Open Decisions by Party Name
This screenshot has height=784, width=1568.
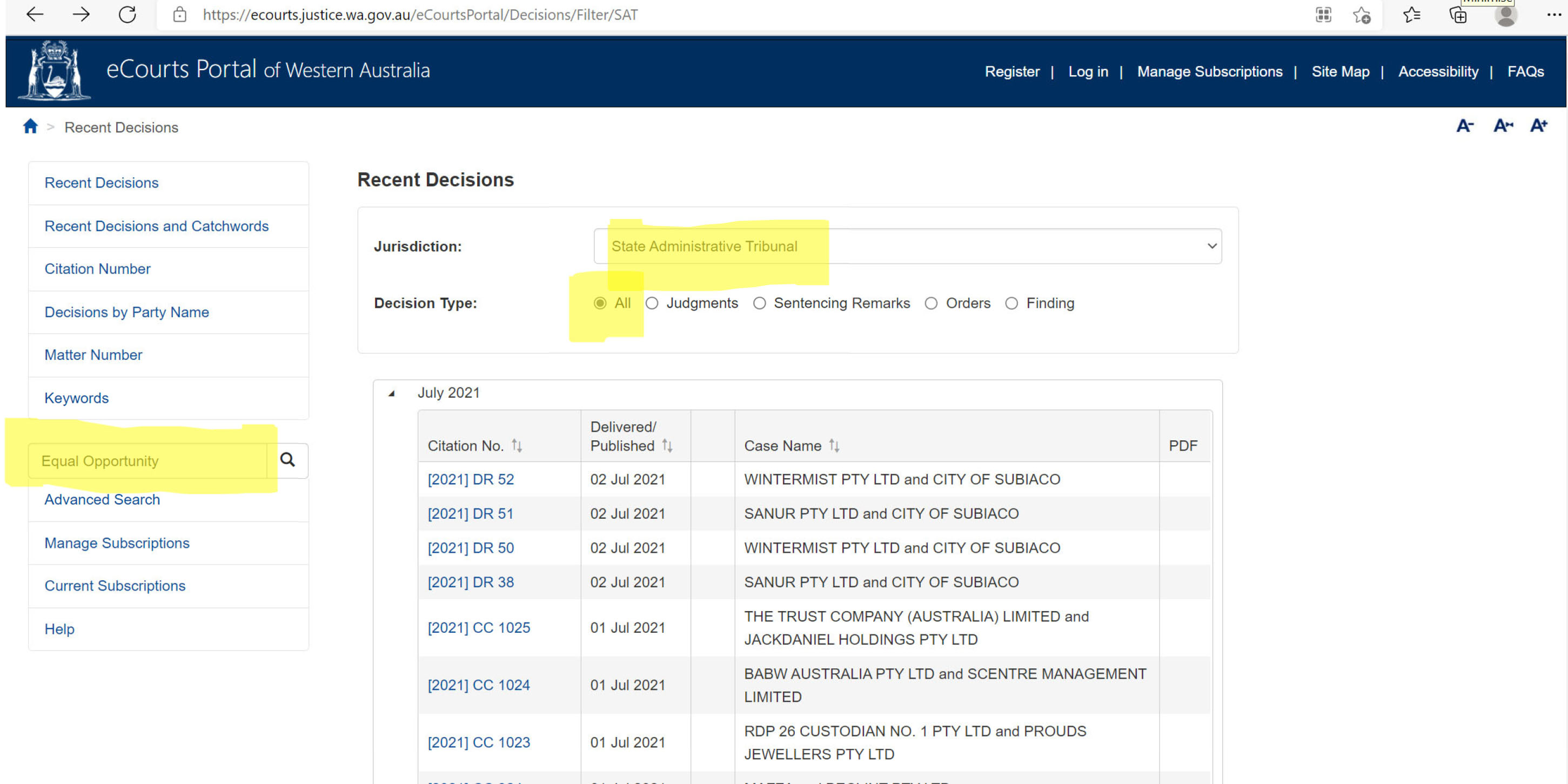pyautogui.click(x=126, y=312)
